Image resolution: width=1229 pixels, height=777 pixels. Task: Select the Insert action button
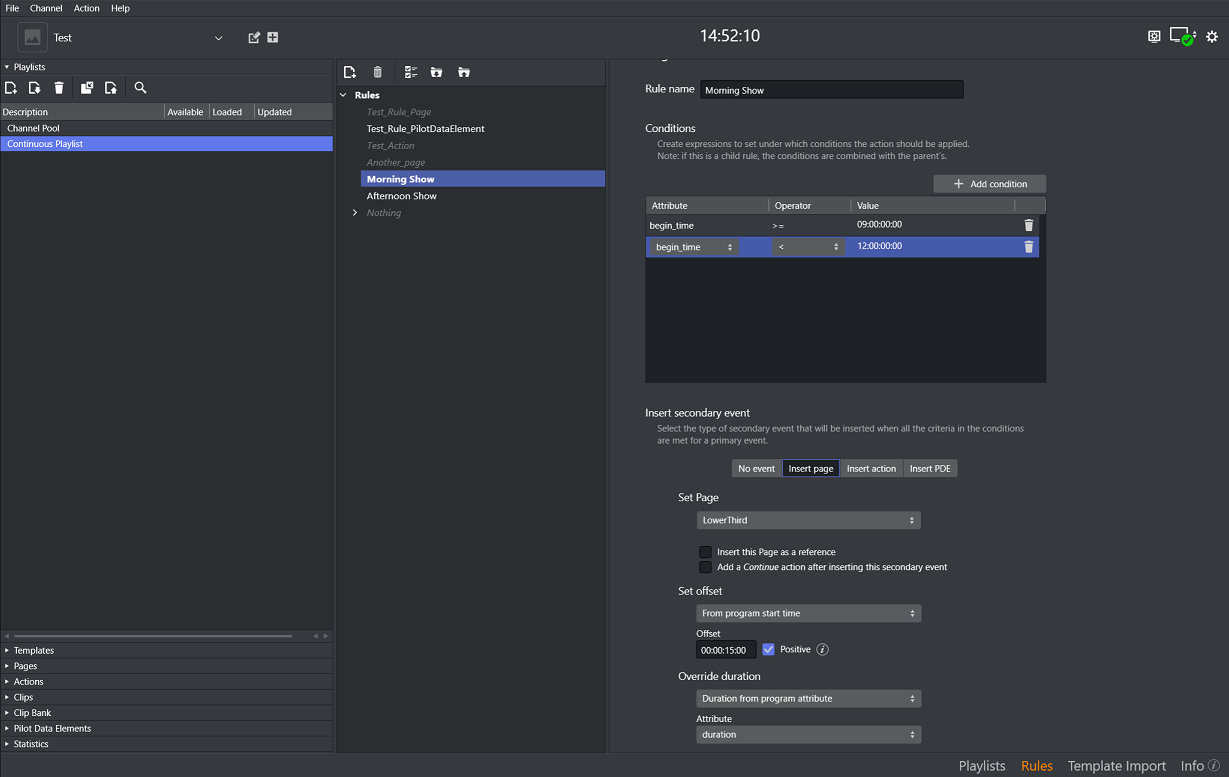[x=871, y=468]
